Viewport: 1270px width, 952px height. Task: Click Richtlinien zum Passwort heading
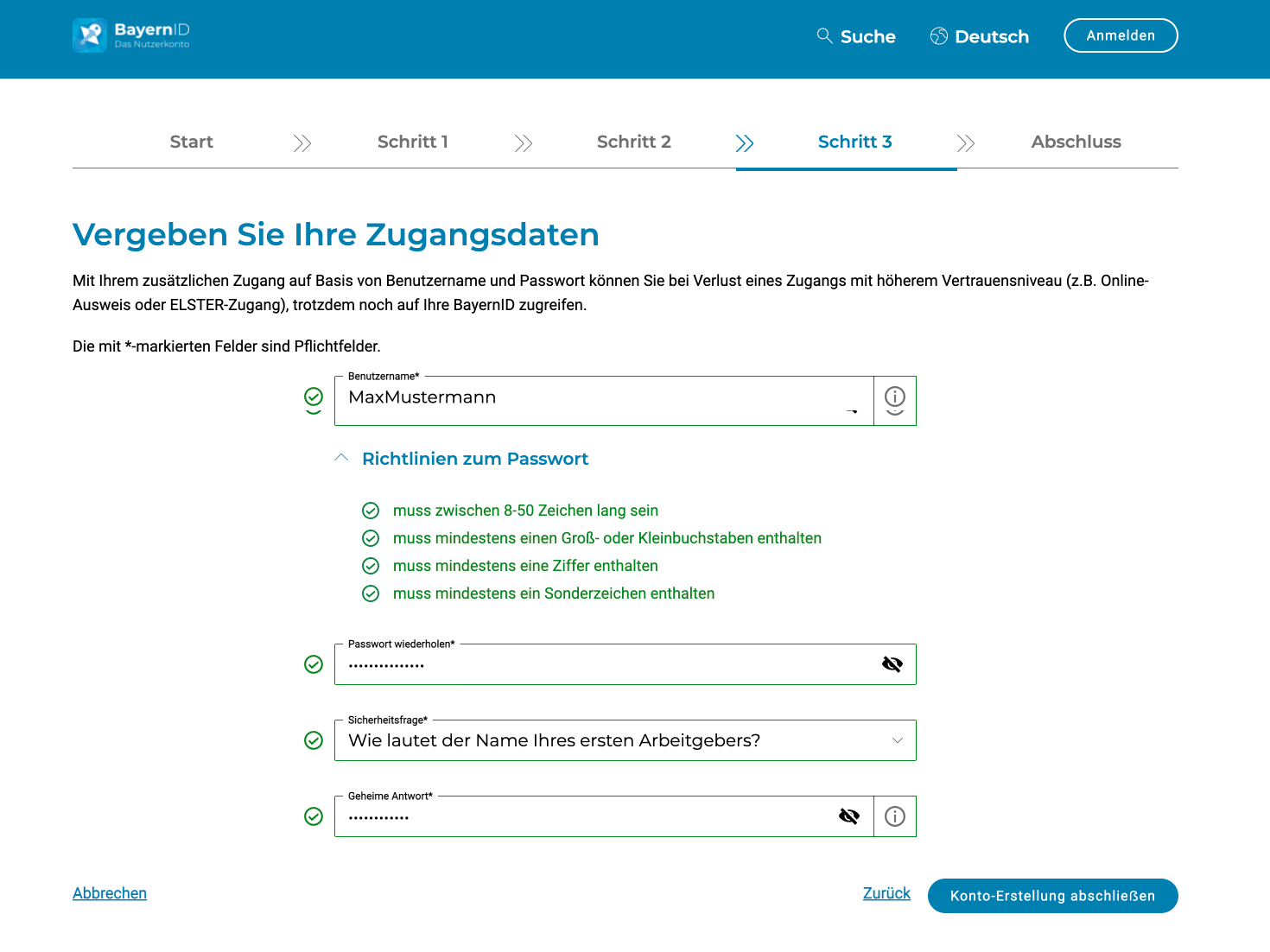(475, 459)
